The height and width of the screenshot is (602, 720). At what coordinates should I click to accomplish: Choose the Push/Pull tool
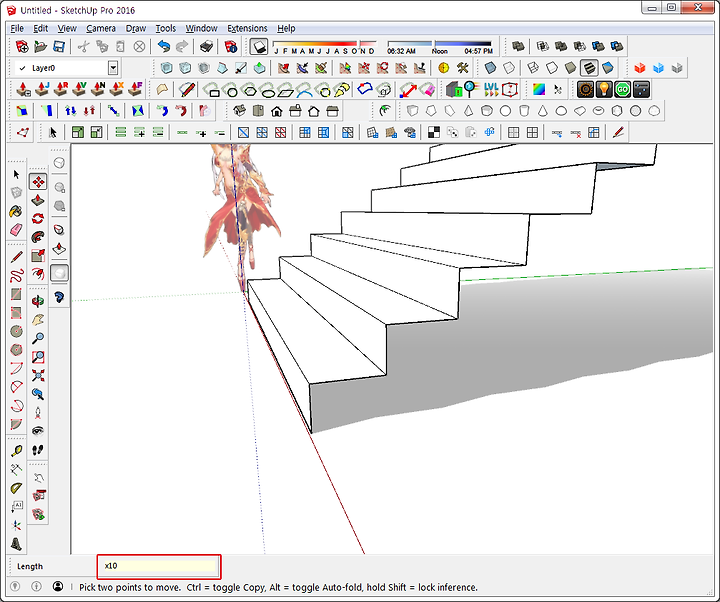coord(38,200)
